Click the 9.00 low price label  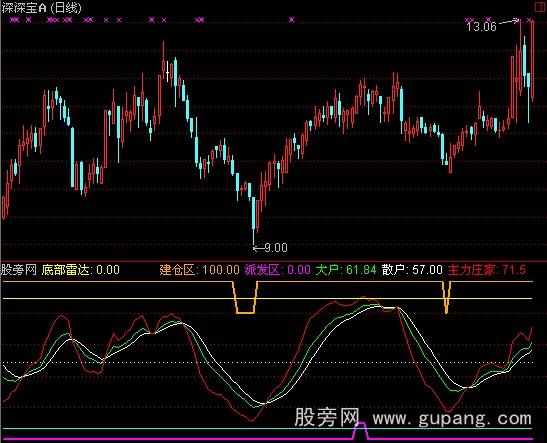tap(276, 248)
